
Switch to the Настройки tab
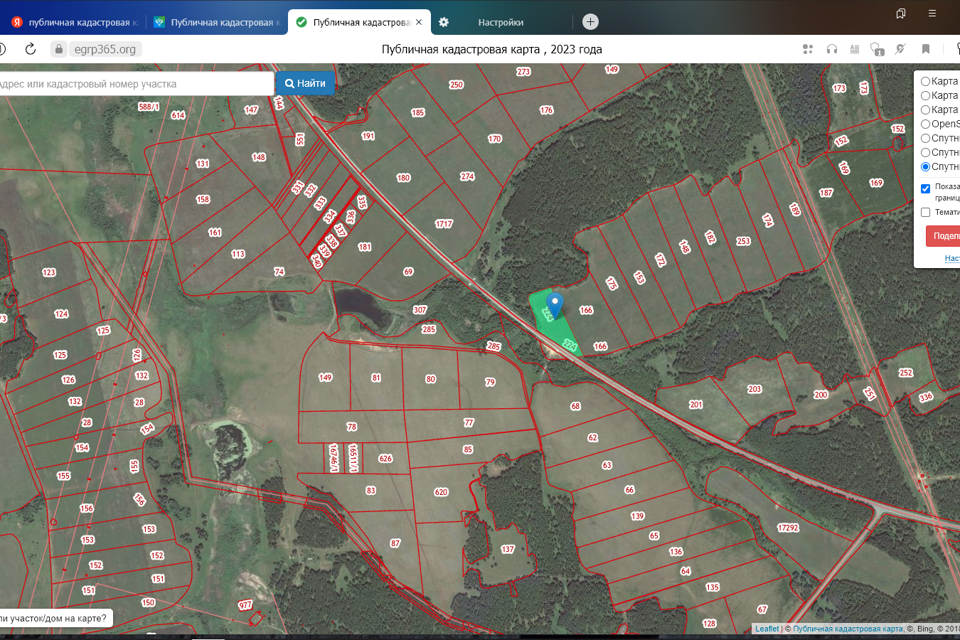[499, 22]
